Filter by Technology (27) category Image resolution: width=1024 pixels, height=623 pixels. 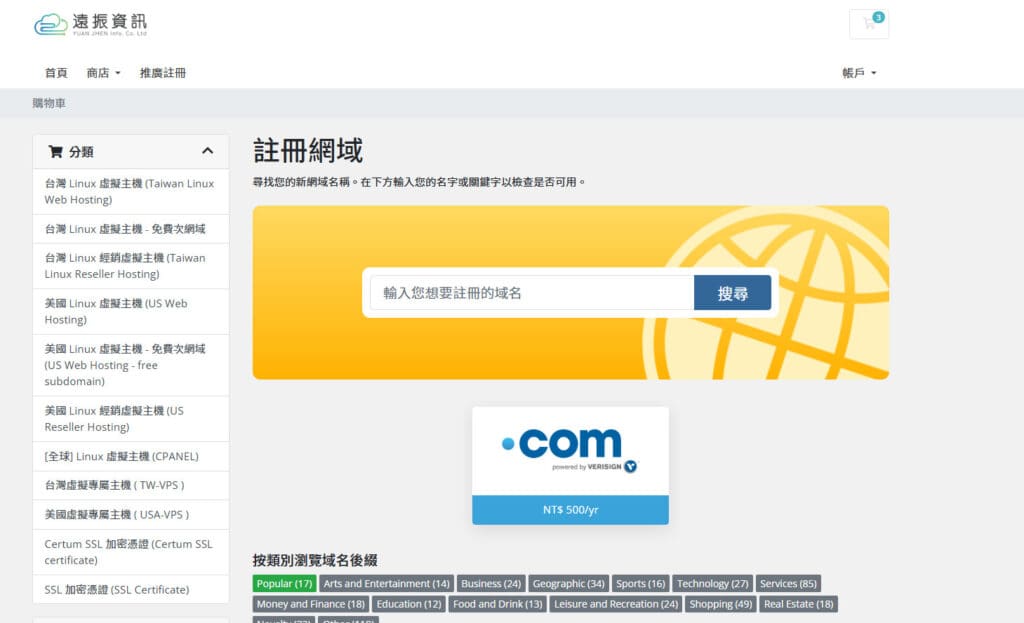click(x=712, y=583)
